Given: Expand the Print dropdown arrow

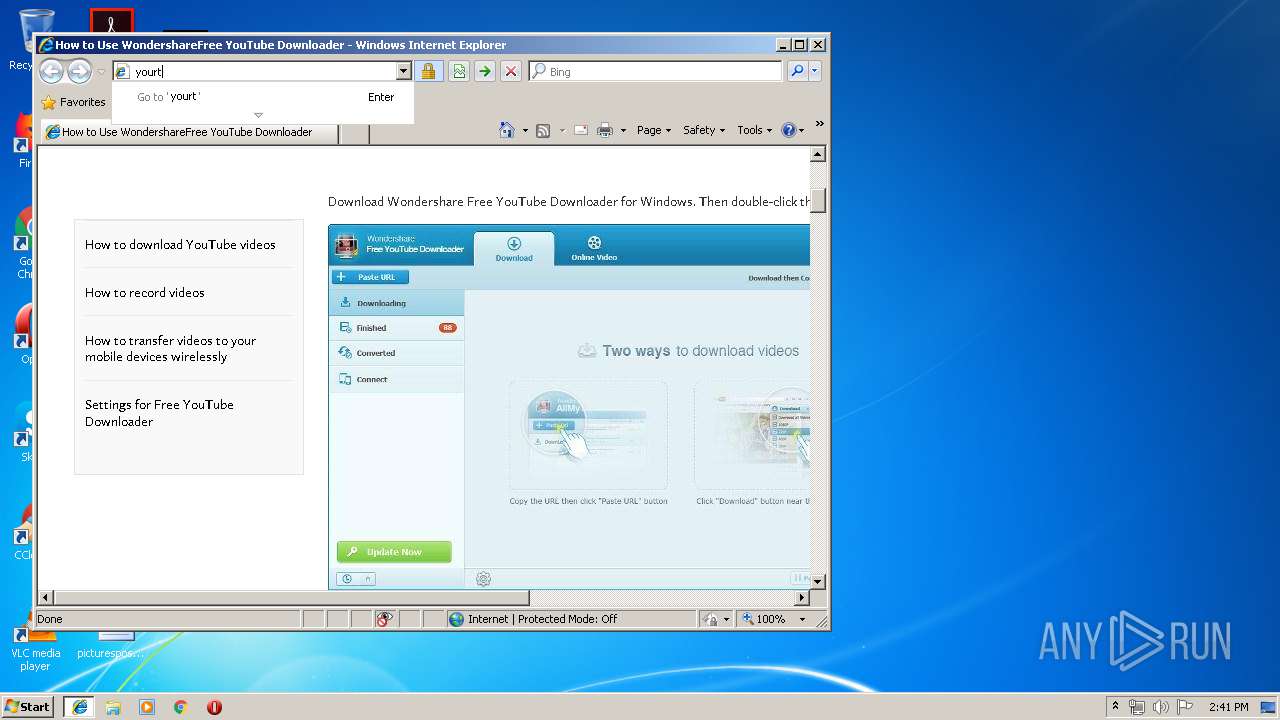Looking at the screenshot, I should (x=623, y=130).
